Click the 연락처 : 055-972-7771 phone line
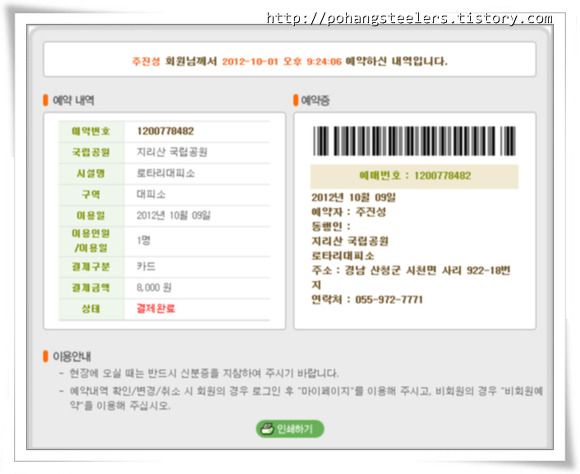 (367, 299)
